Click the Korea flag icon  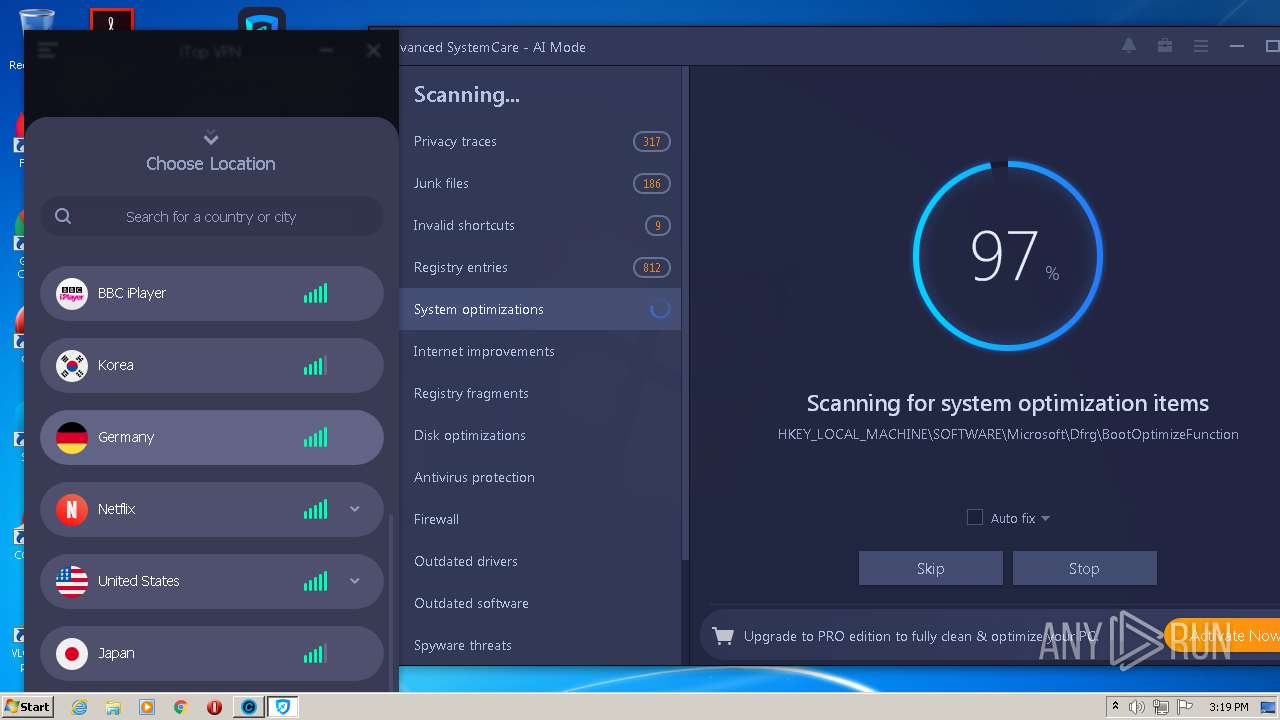pyautogui.click(x=72, y=365)
